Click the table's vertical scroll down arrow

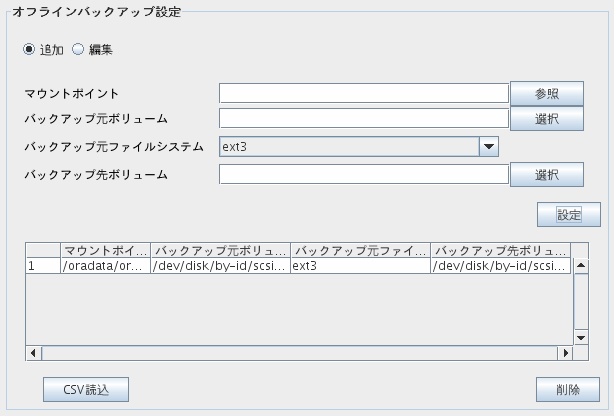point(581,337)
